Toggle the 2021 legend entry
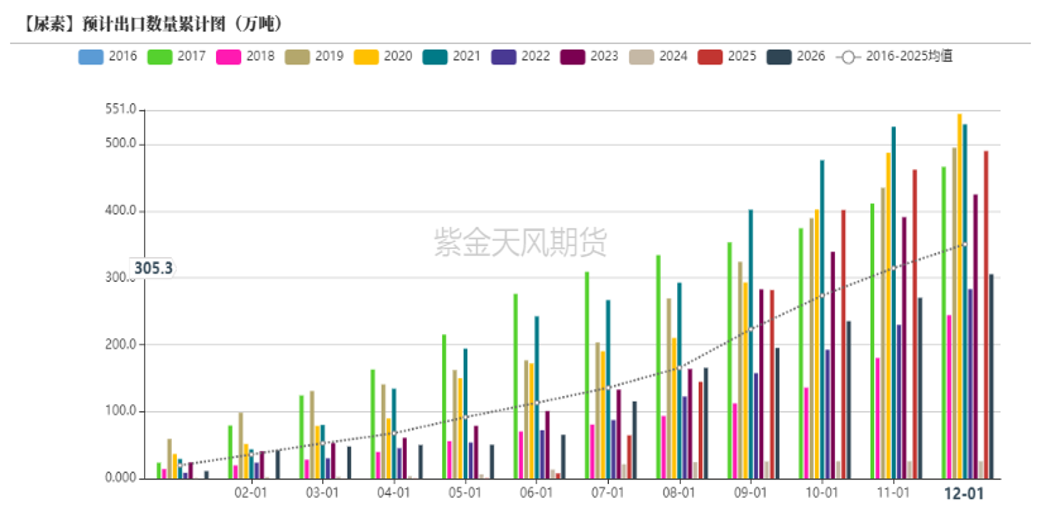 click(452, 56)
